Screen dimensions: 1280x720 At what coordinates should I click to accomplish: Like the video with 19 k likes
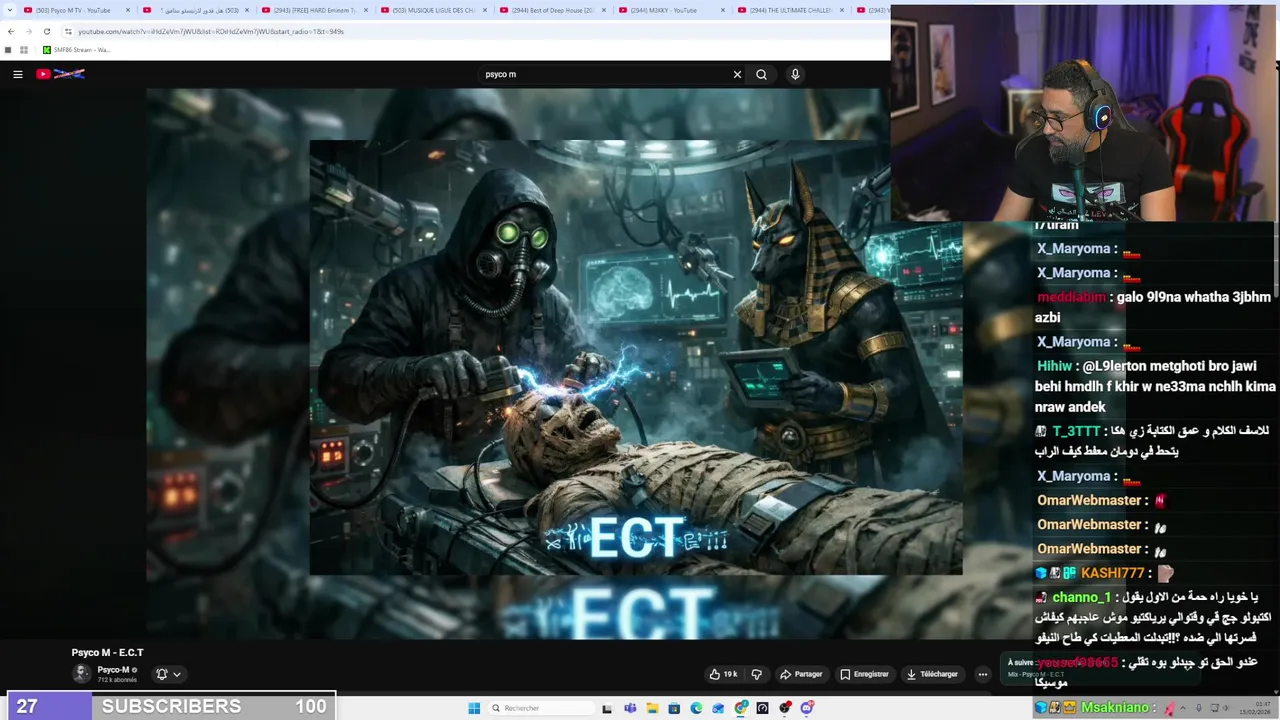723,674
